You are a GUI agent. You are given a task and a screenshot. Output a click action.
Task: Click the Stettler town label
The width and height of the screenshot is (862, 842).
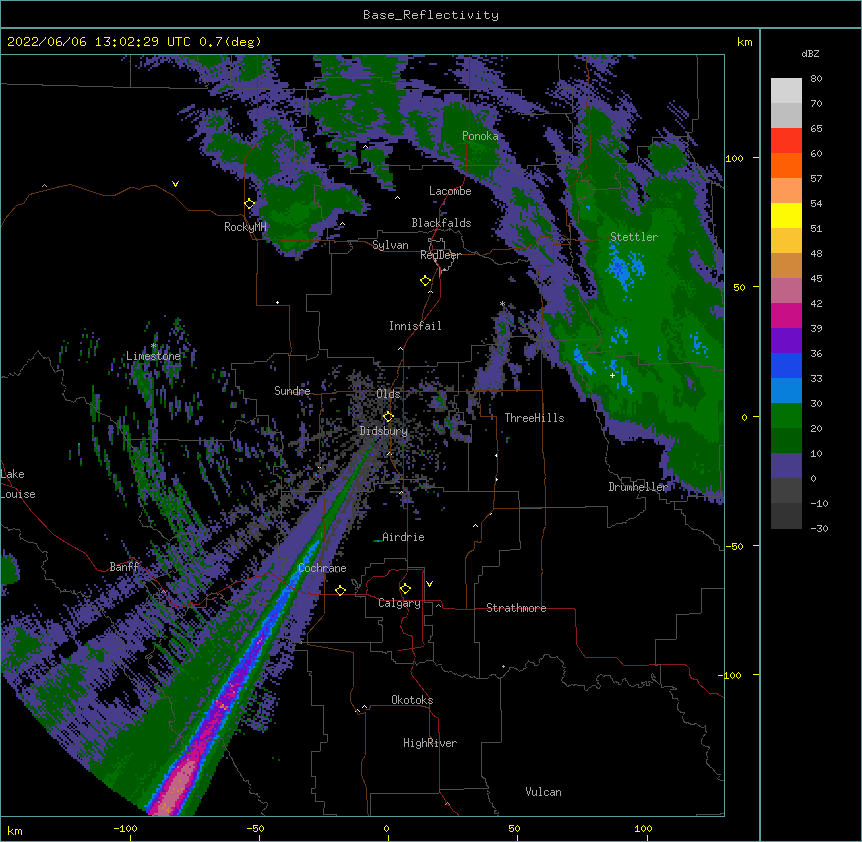click(x=634, y=237)
